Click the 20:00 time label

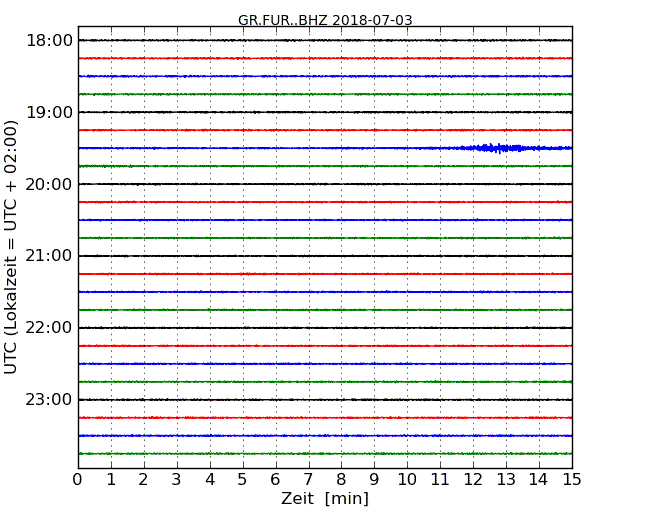click(49, 184)
